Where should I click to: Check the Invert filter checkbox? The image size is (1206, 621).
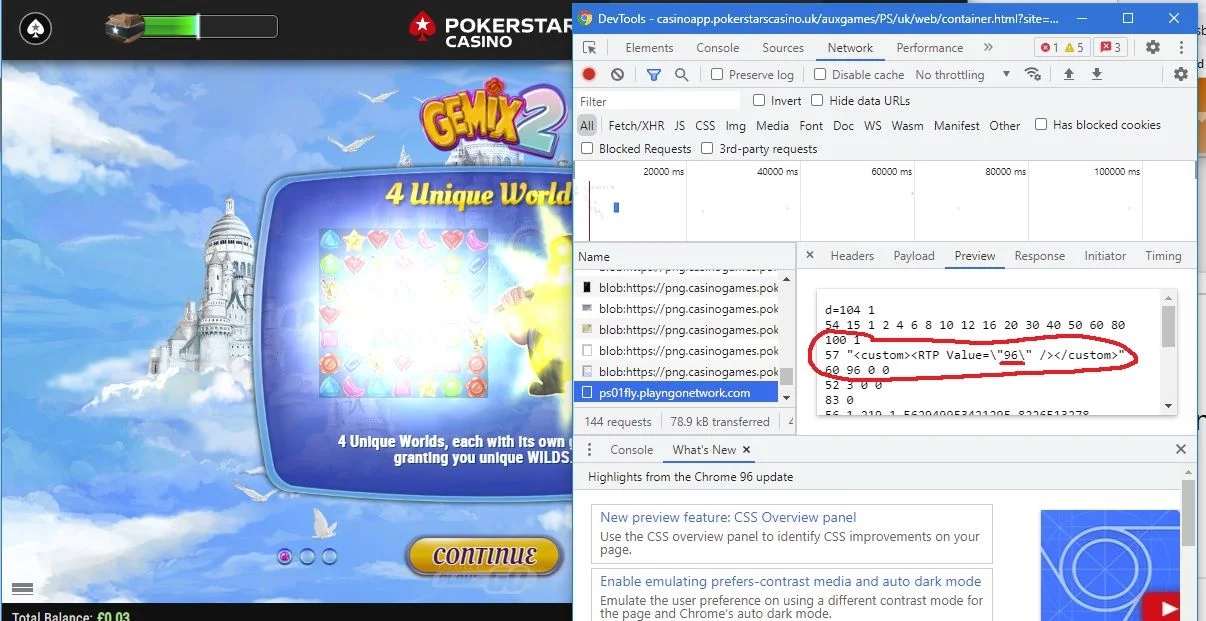[x=759, y=100]
